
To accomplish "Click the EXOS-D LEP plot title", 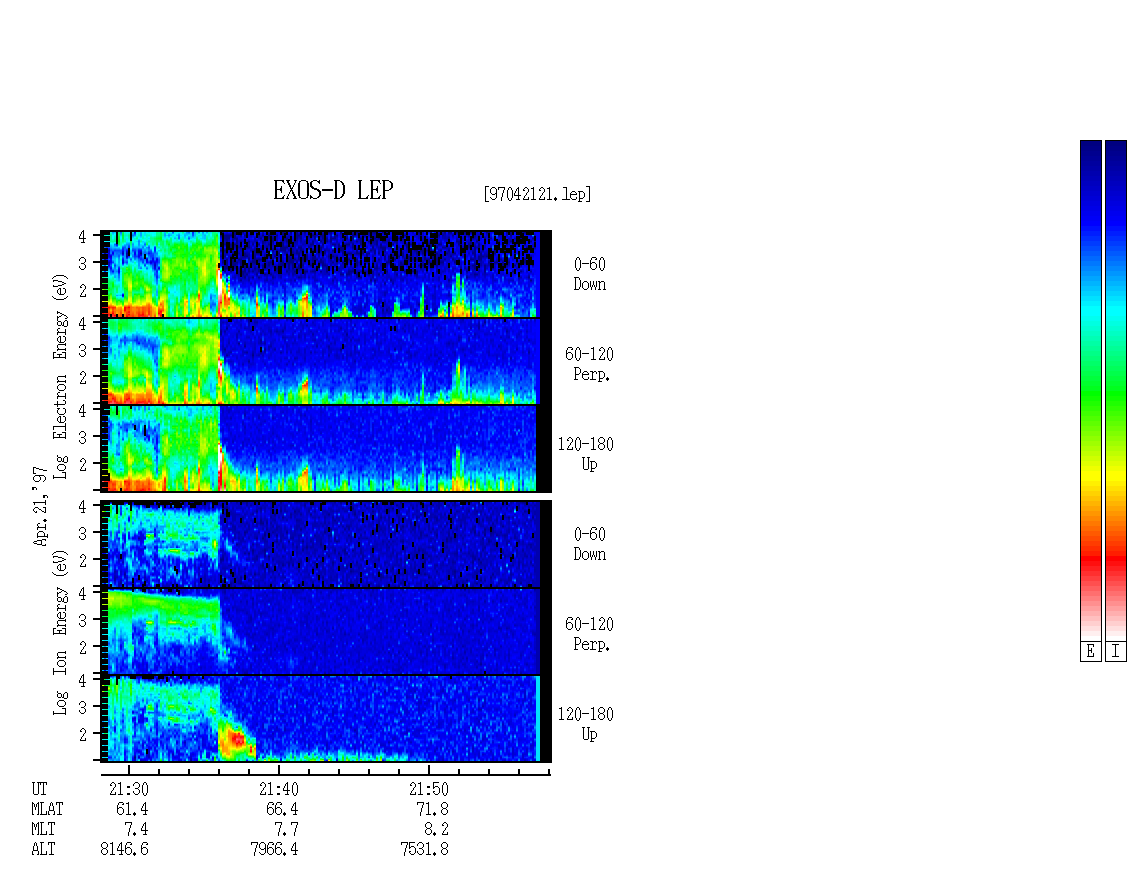I will 333,190.
